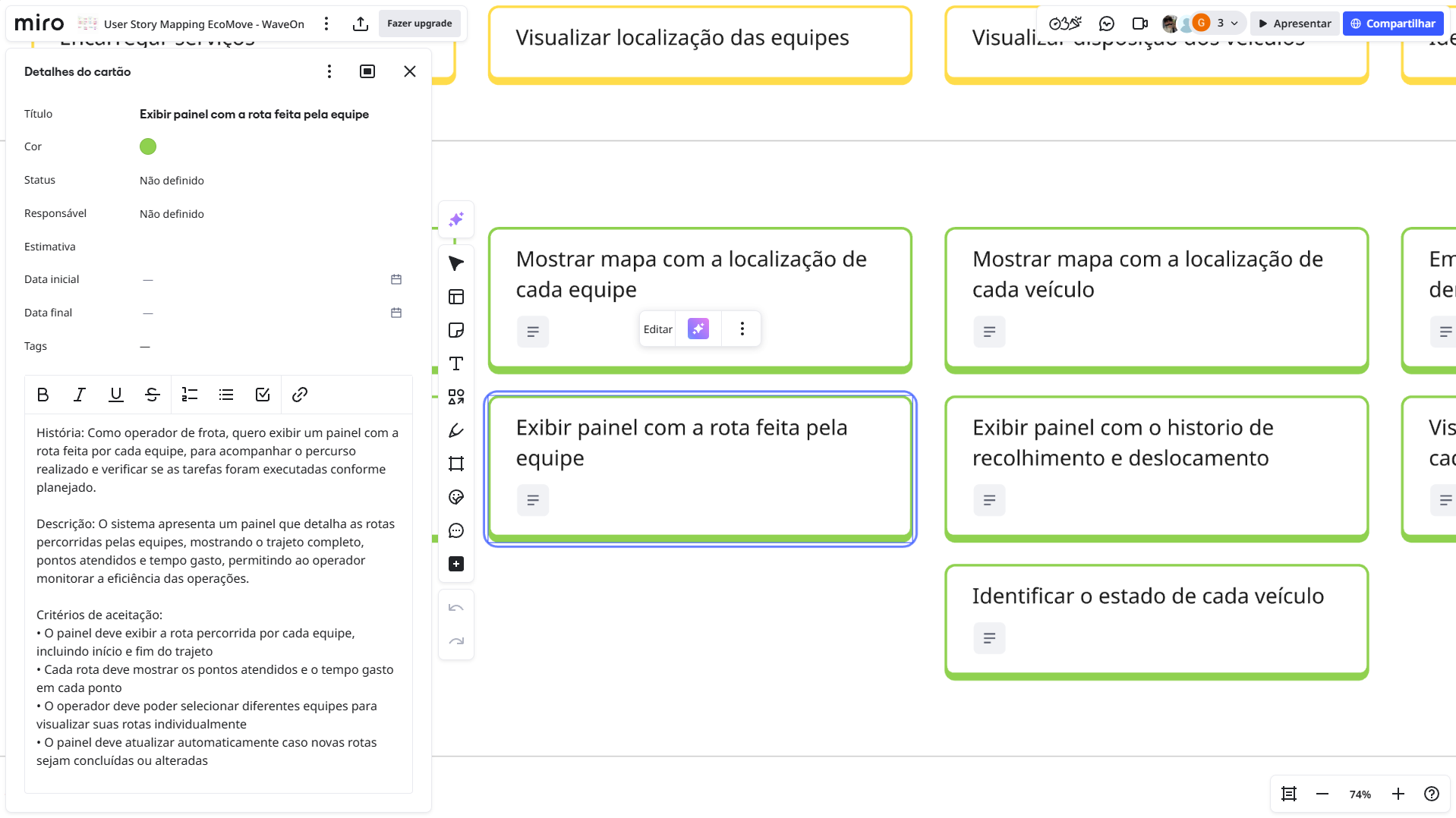Expand the collaborators list chevron
Screen dimensions: 1456x818
tap(1234, 24)
